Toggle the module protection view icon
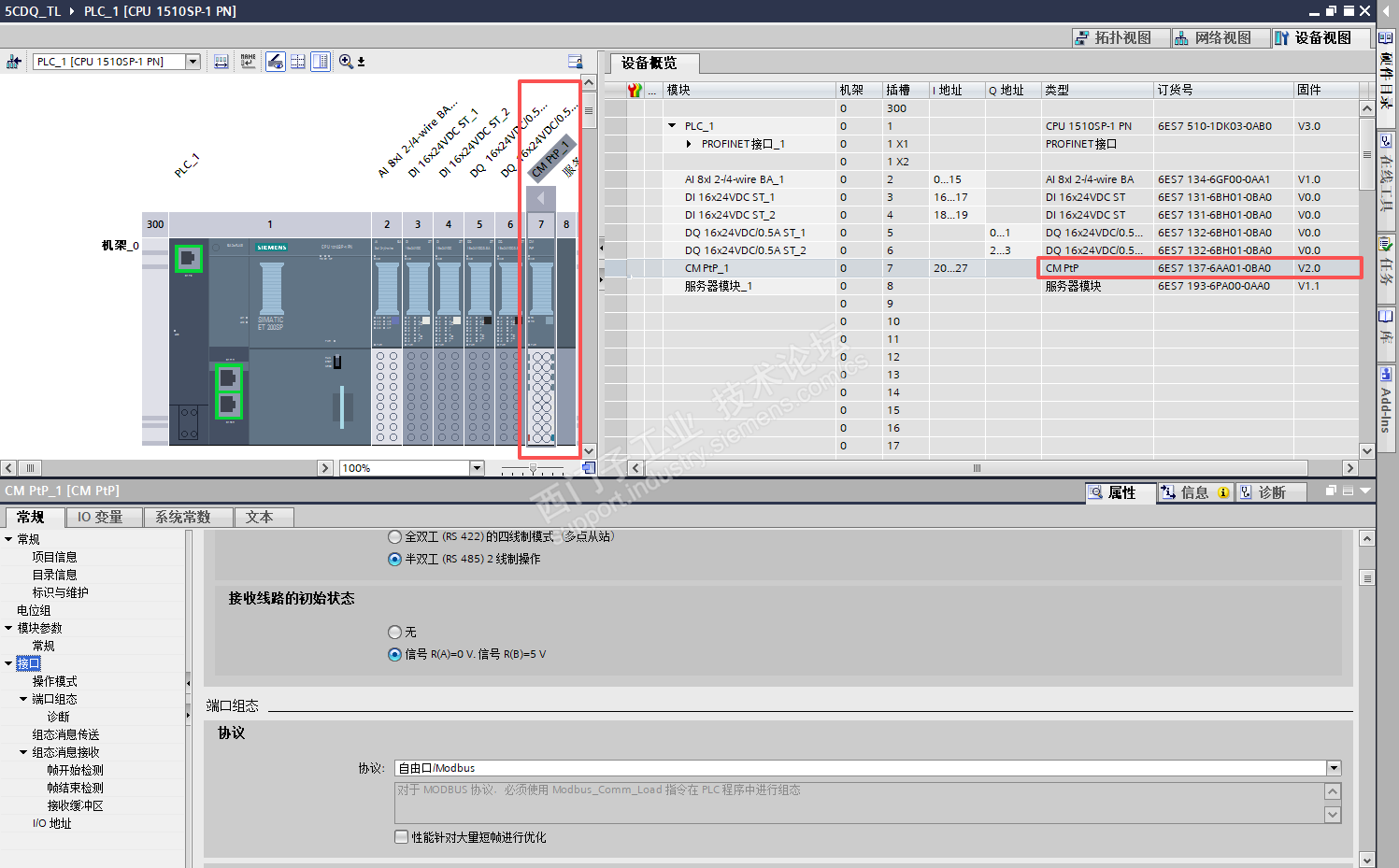1399x868 pixels. point(276,62)
